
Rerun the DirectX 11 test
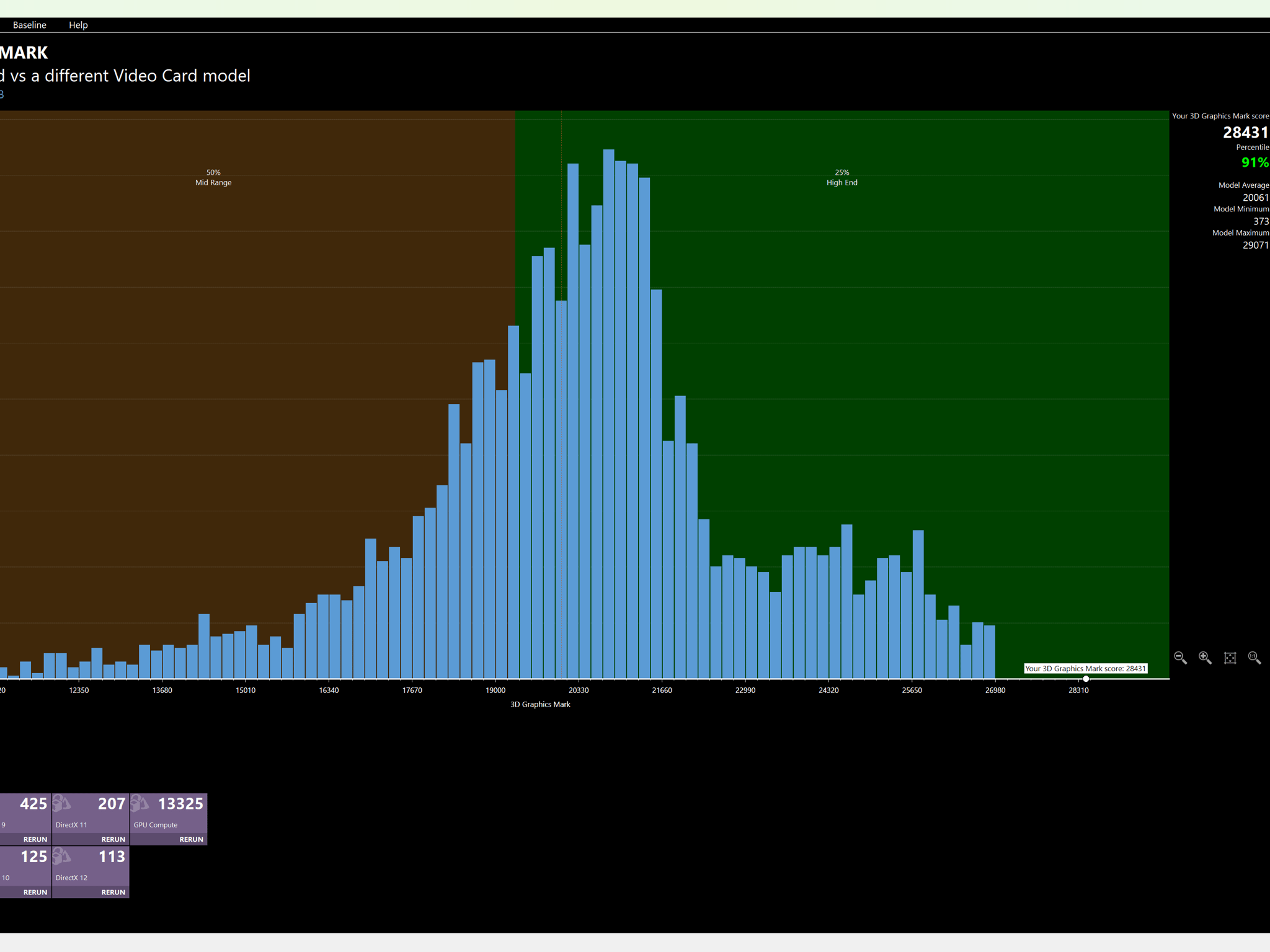pyautogui.click(x=113, y=839)
